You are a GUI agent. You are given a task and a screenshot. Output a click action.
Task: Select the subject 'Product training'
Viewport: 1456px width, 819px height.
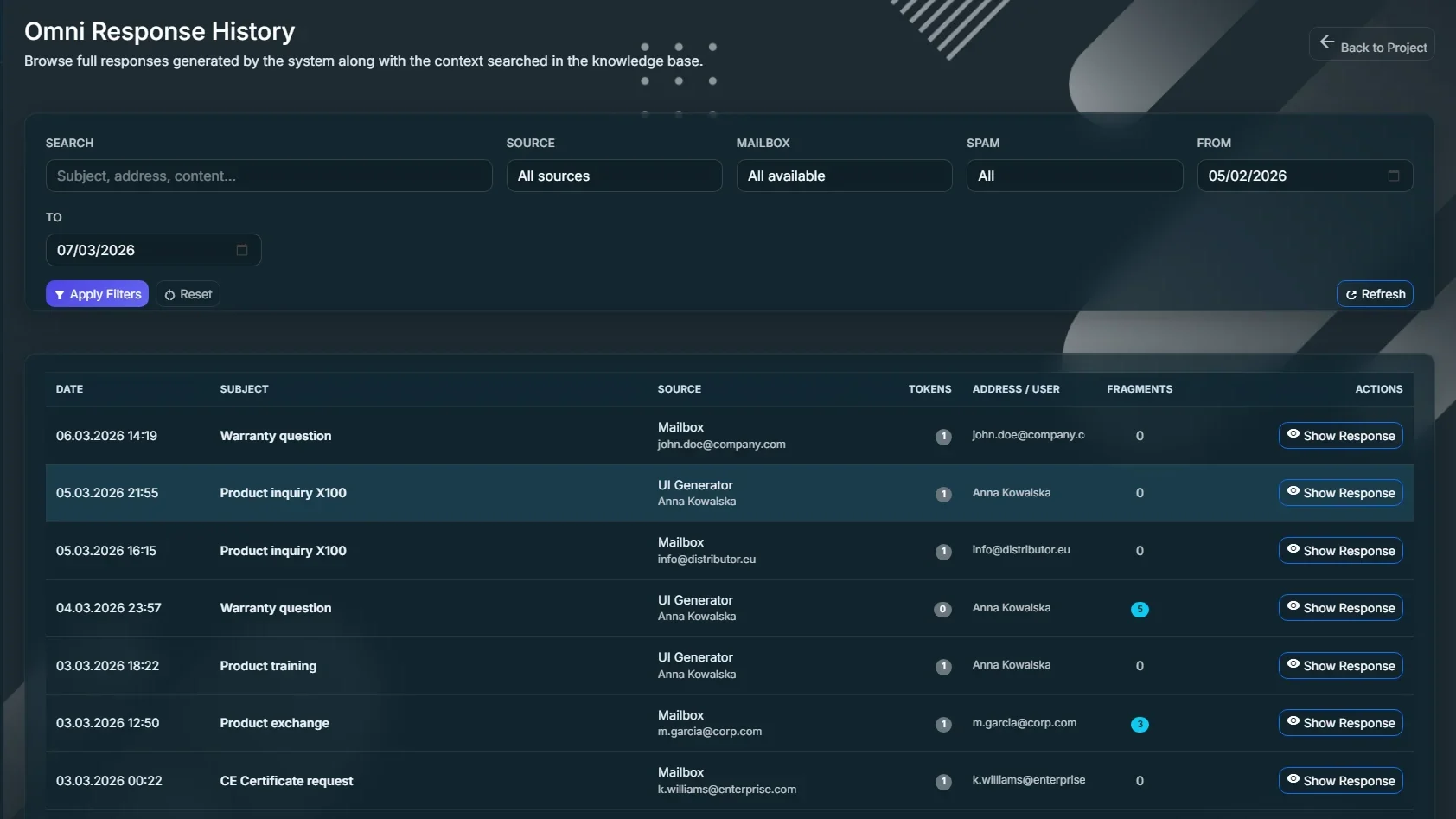click(268, 666)
